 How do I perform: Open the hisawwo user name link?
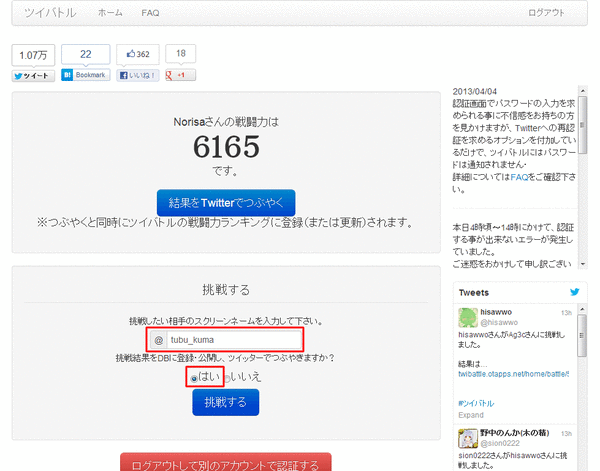pyautogui.click(x=496, y=312)
